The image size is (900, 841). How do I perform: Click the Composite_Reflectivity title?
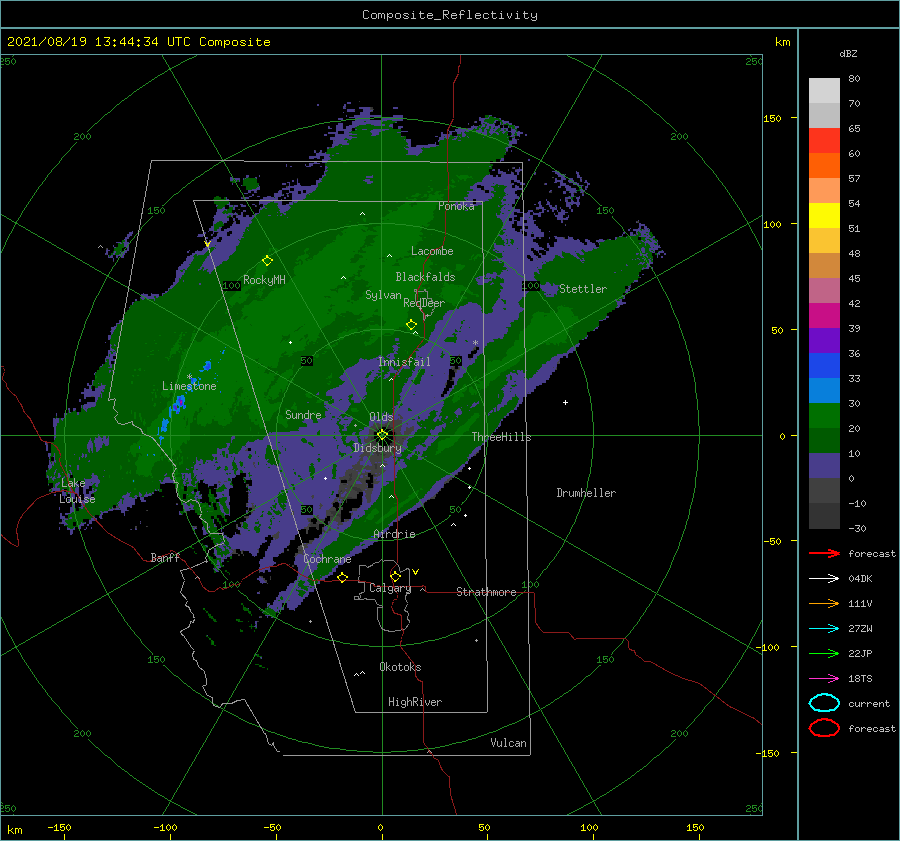[x=450, y=15]
